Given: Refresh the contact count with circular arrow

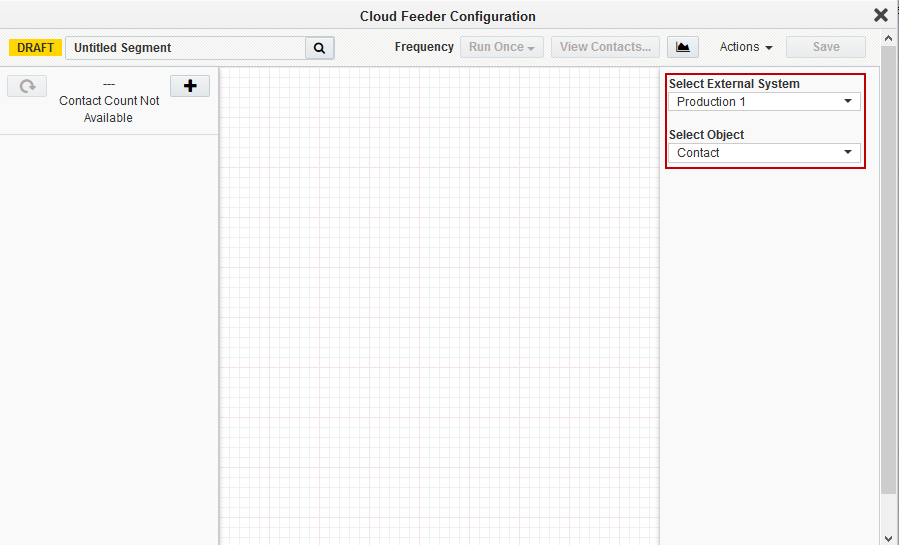Looking at the screenshot, I should [27, 86].
